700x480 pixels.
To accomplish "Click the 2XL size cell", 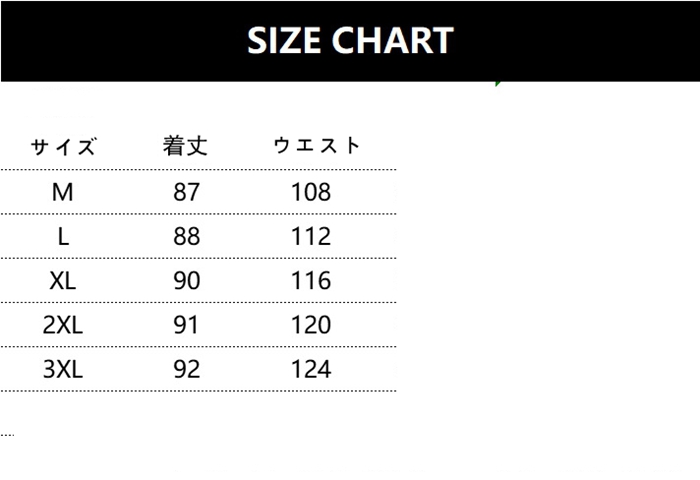I will click(63, 325).
